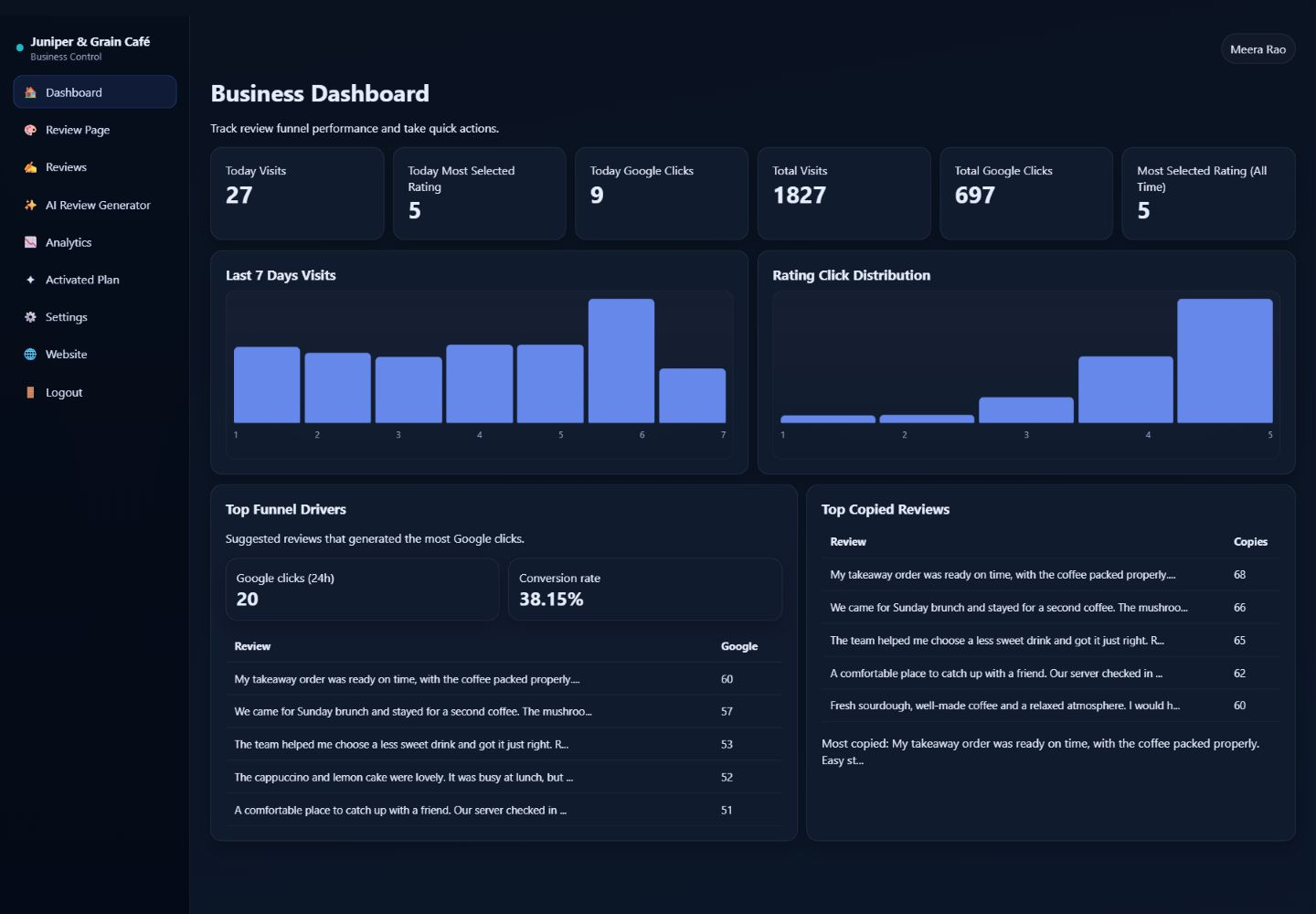
Task: Select the Today Visits card
Action: 297,194
